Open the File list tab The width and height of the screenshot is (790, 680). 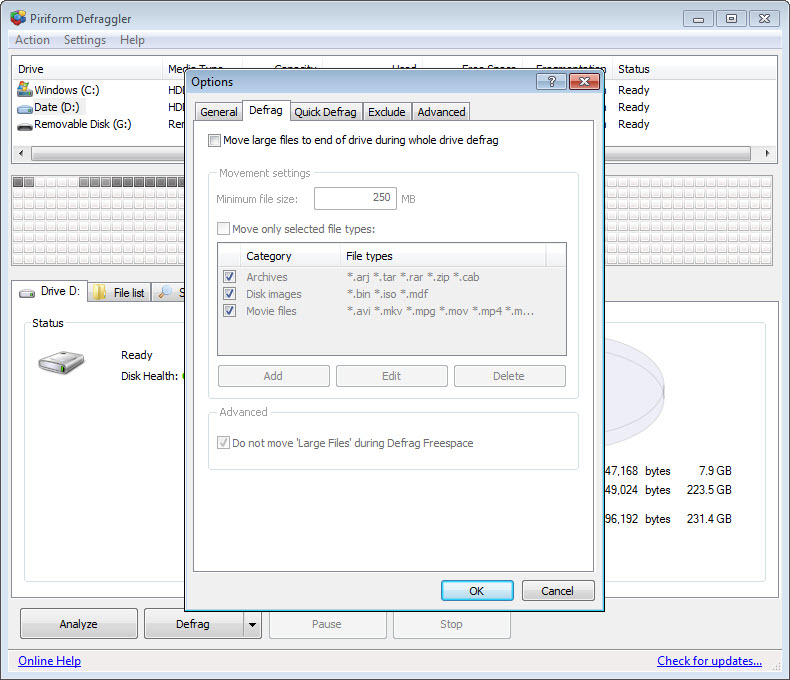coord(120,292)
